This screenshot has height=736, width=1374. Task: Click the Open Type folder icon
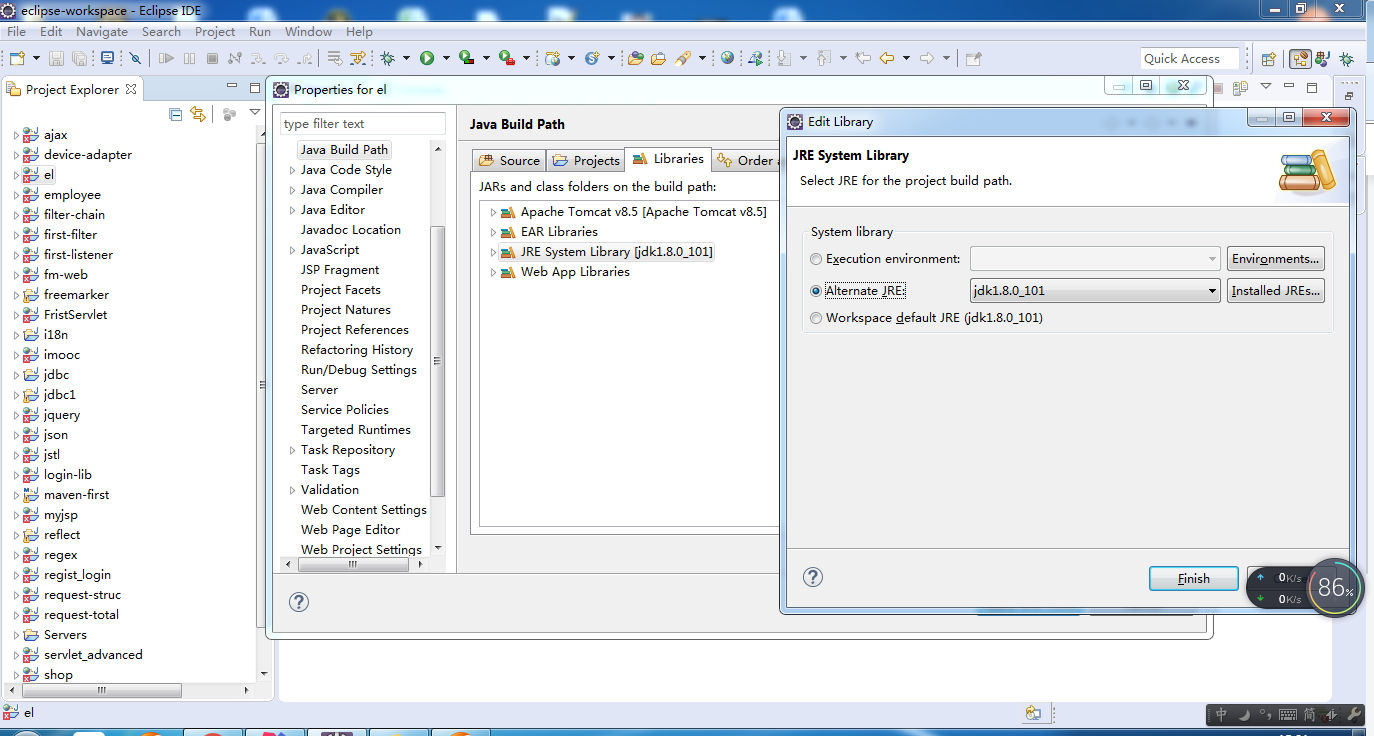[635, 59]
